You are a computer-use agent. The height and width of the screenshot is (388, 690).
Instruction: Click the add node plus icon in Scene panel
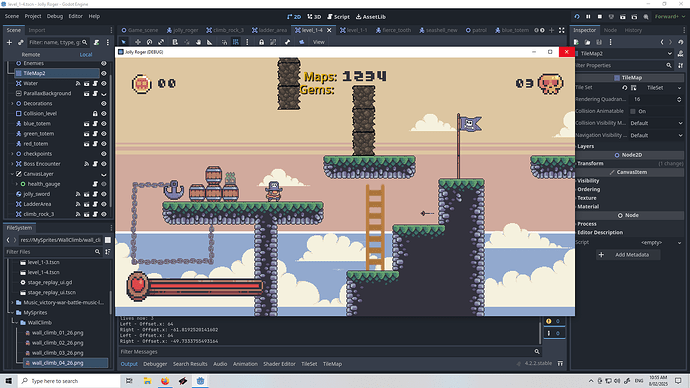coord(9,43)
